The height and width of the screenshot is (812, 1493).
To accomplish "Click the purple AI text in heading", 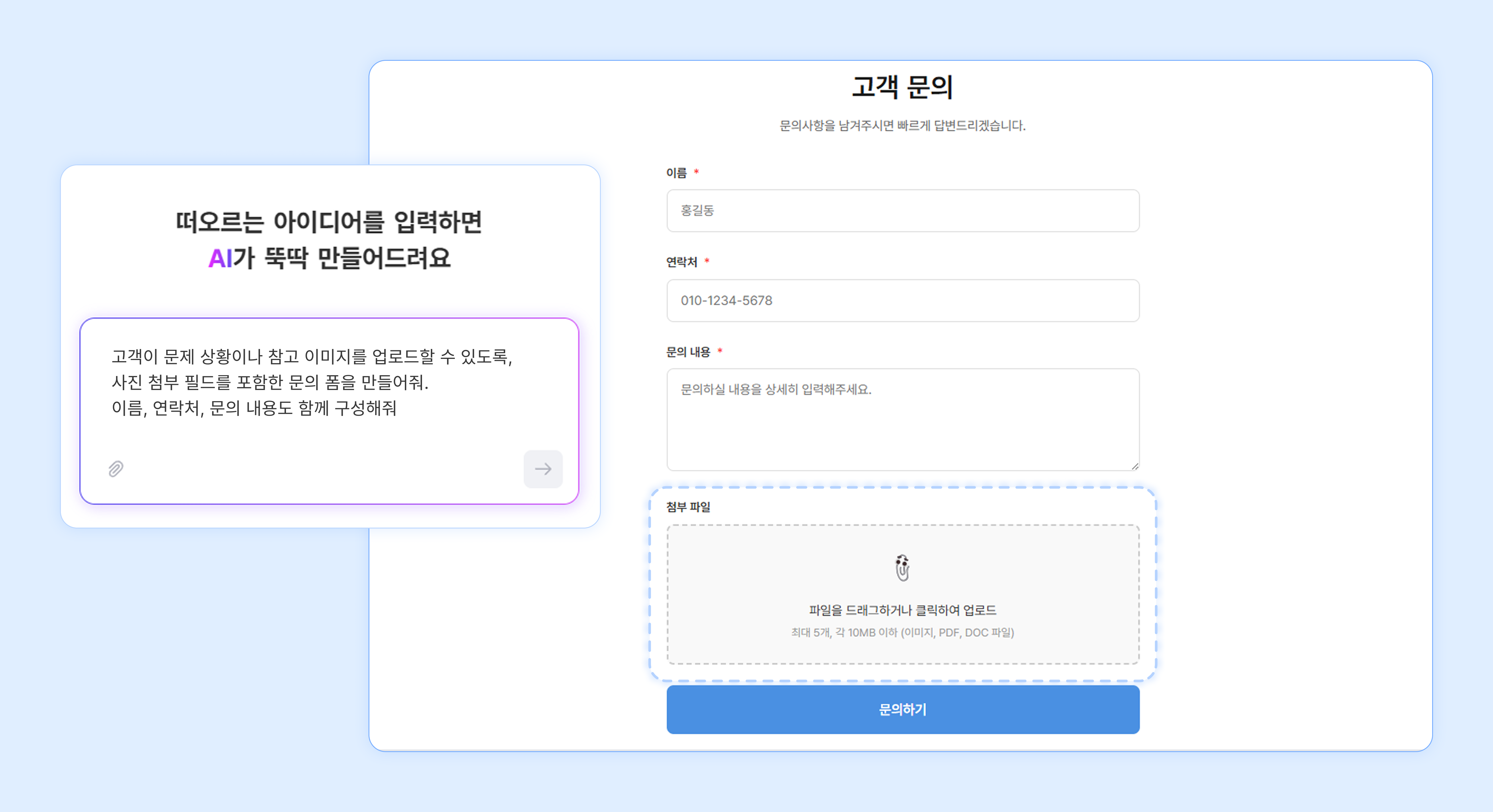I will tap(220, 258).
